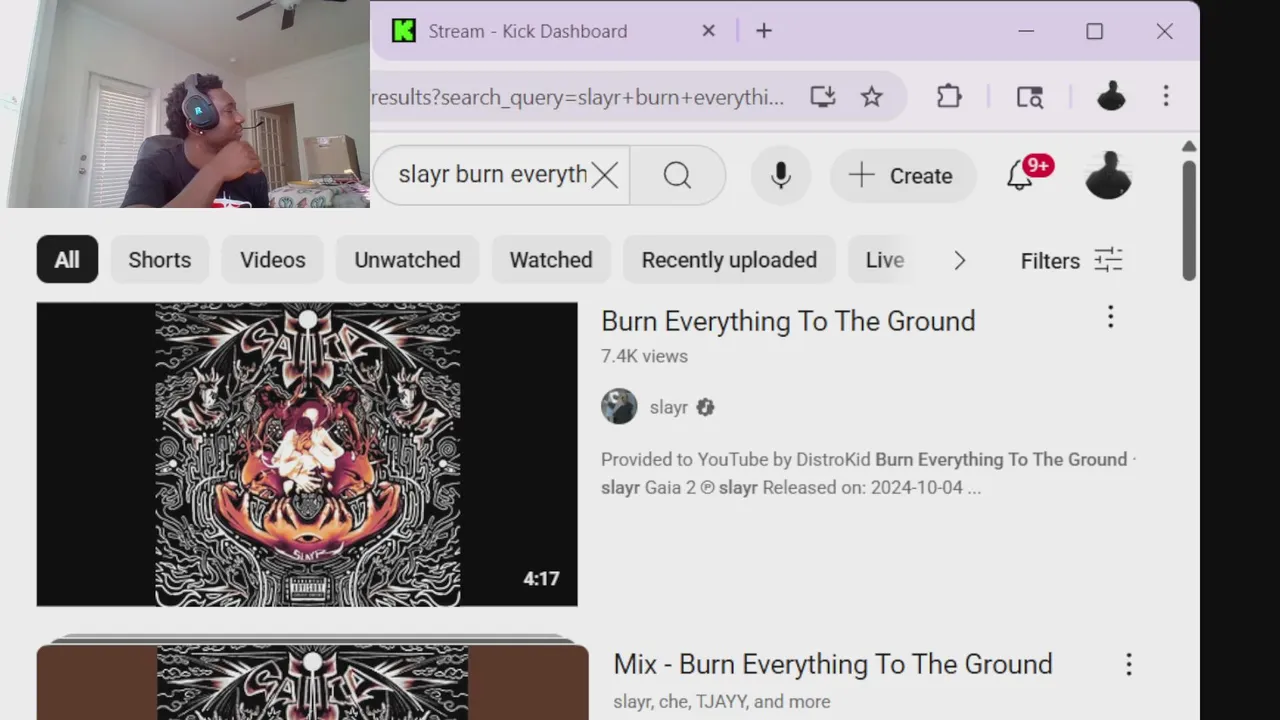Open options menu for Burn Everything To The Ground

click(x=1110, y=318)
